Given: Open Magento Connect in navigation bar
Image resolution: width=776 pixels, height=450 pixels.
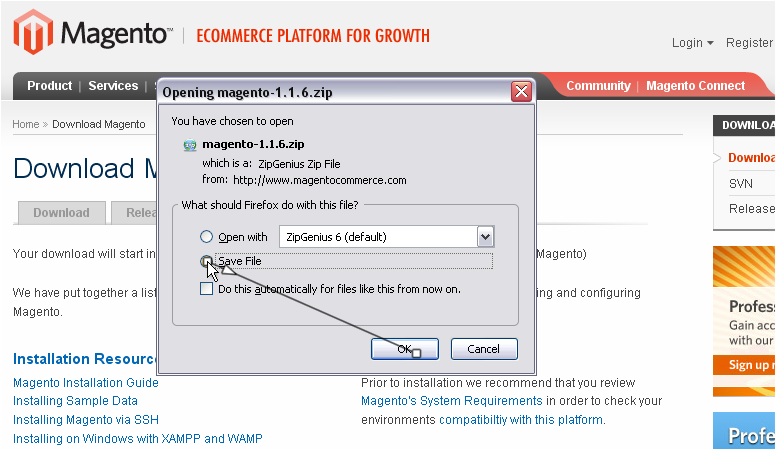Looking at the screenshot, I should click(x=695, y=86).
